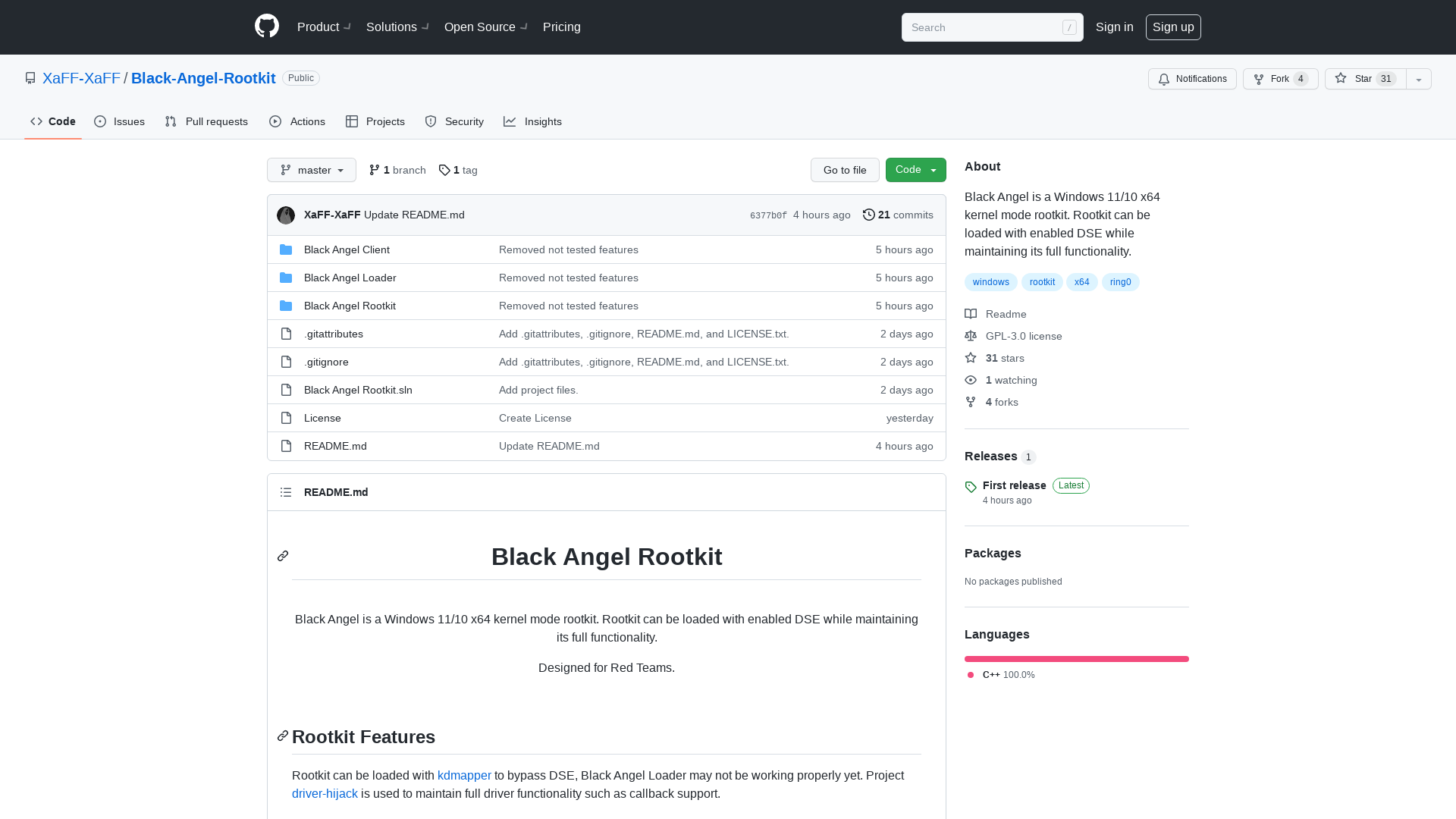Screen dimensions: 1456x819
Task: Open XaFF-XaFF avatar in commit bar
Action: (286, 215)
